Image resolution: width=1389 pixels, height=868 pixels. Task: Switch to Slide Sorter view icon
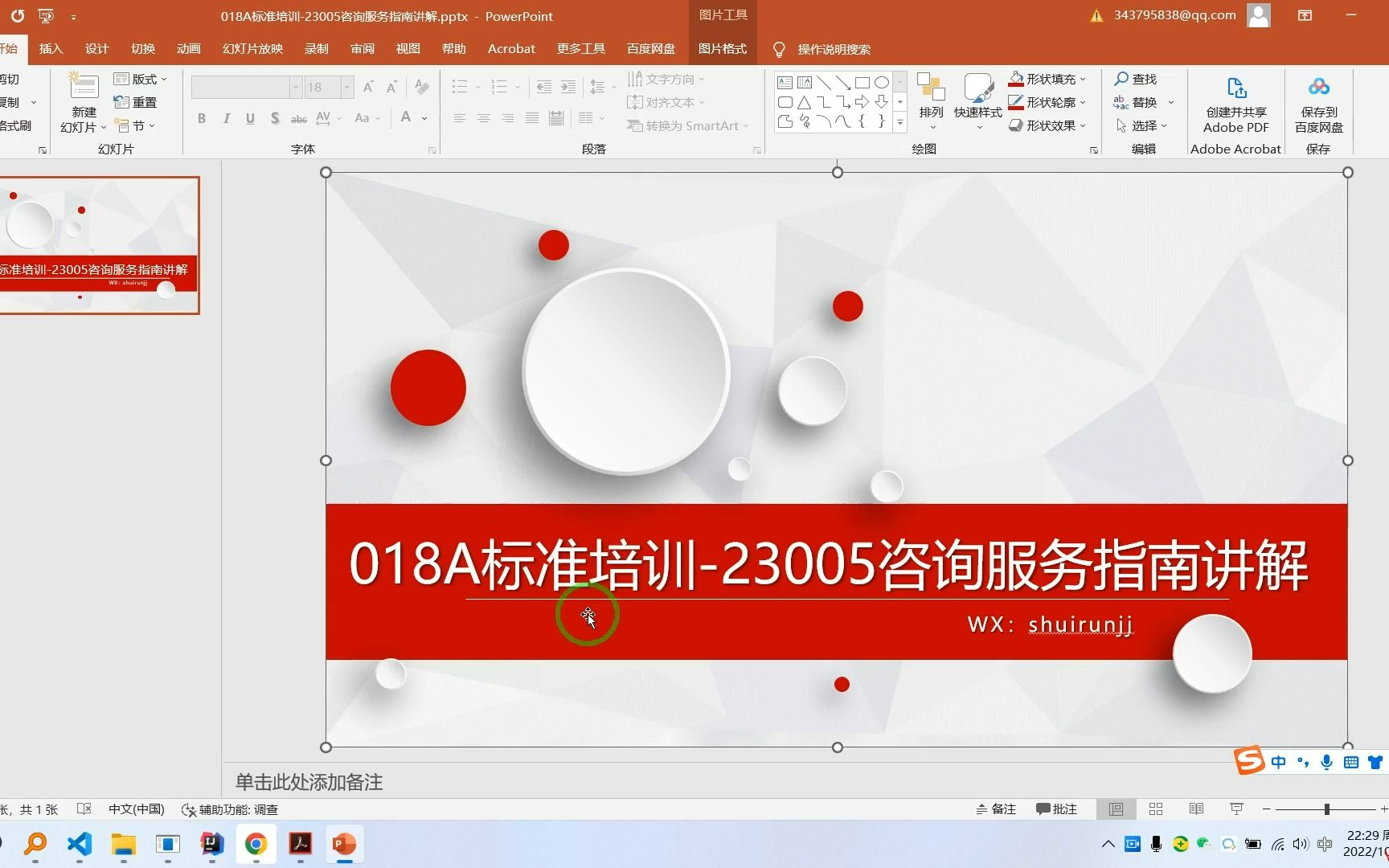[x=1156, y=809]
